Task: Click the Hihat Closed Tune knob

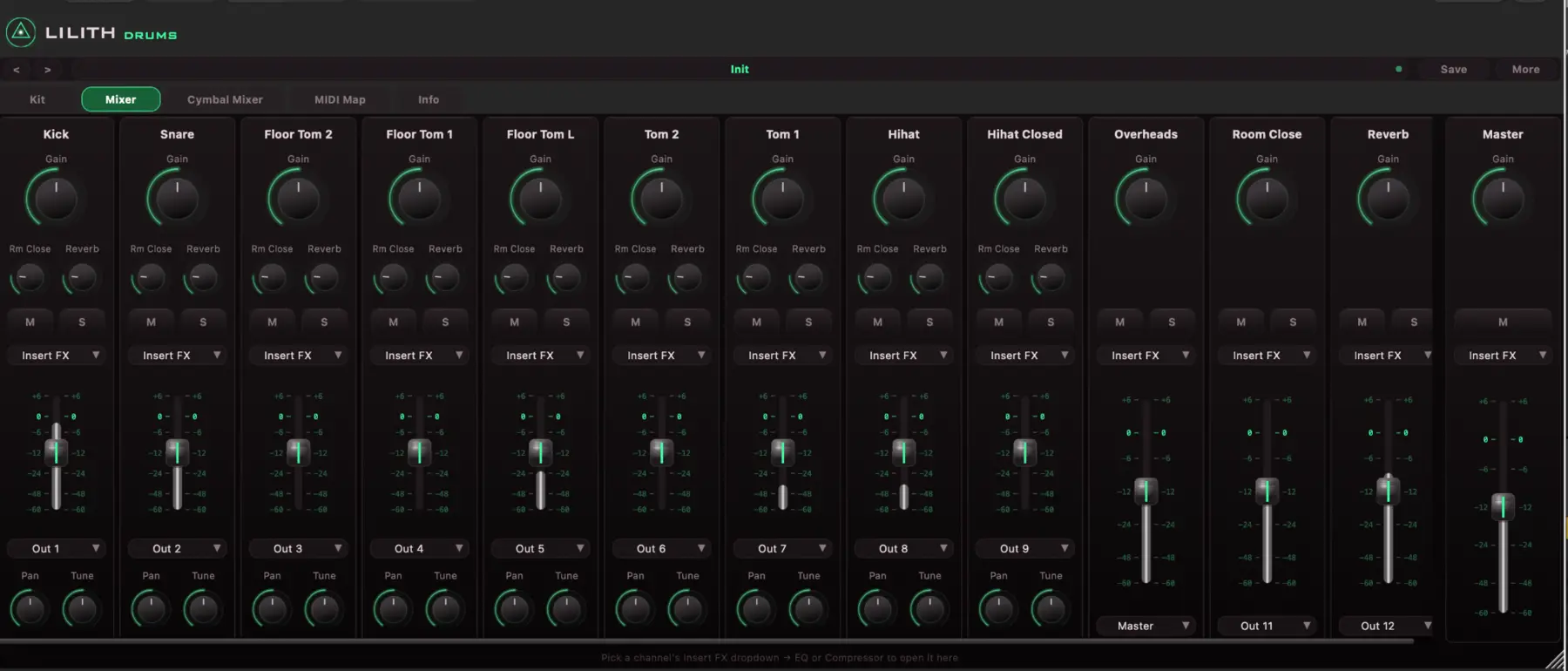Action: point(1051,608)
